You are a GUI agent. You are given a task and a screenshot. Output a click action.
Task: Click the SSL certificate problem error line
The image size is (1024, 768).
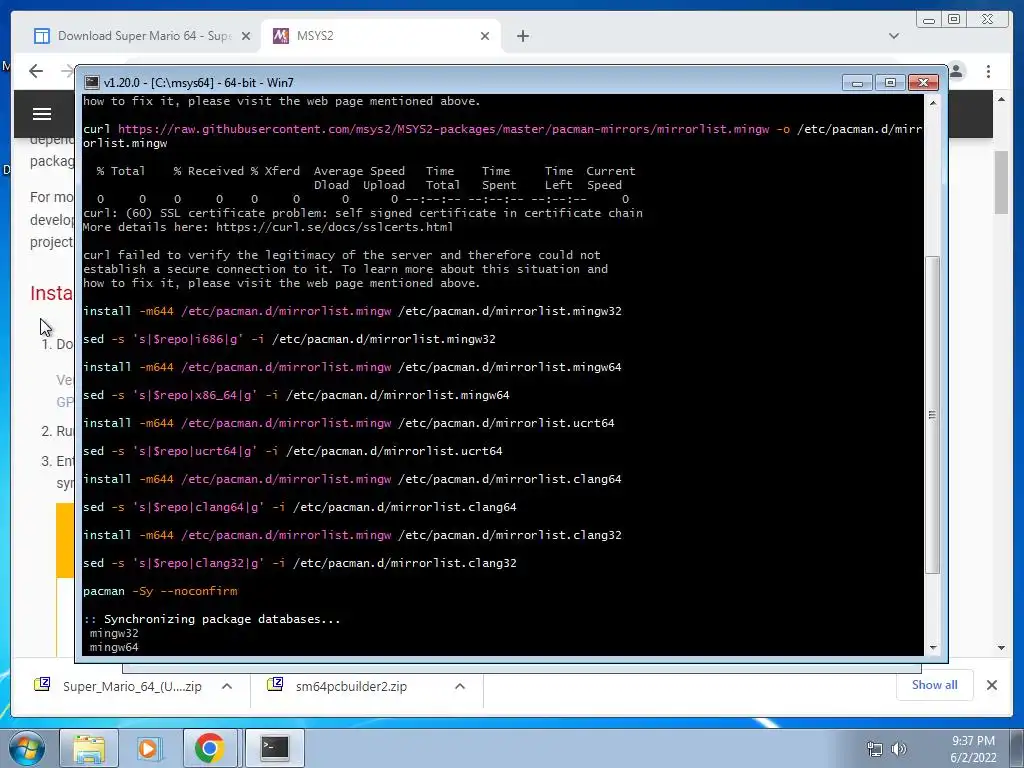(x=362, y=214)
